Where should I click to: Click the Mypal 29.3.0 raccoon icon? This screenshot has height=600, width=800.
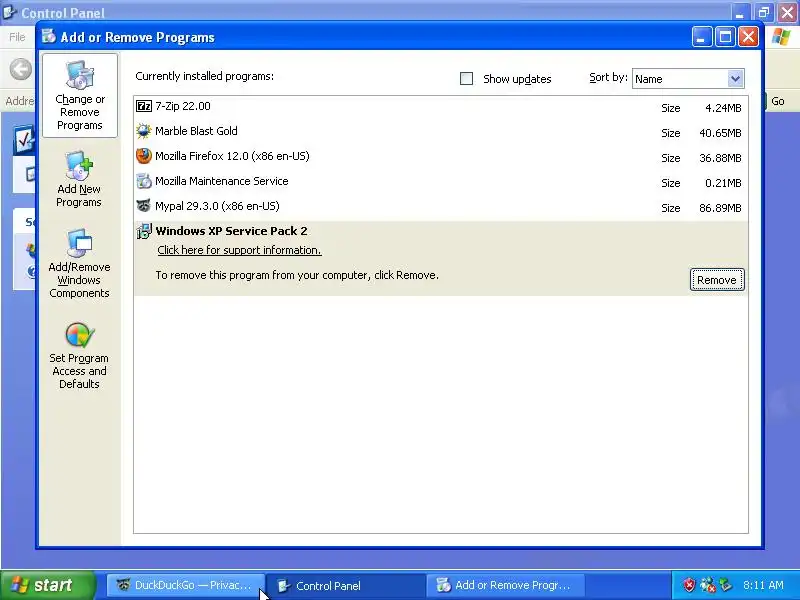pyautogui.click(x=144, y=206)
